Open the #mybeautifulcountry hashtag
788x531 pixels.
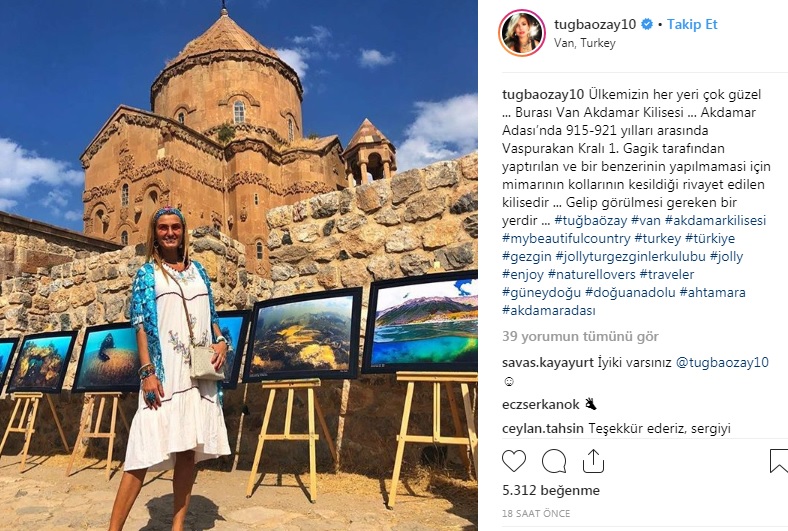pyautogui.click(x=566, y=239)
